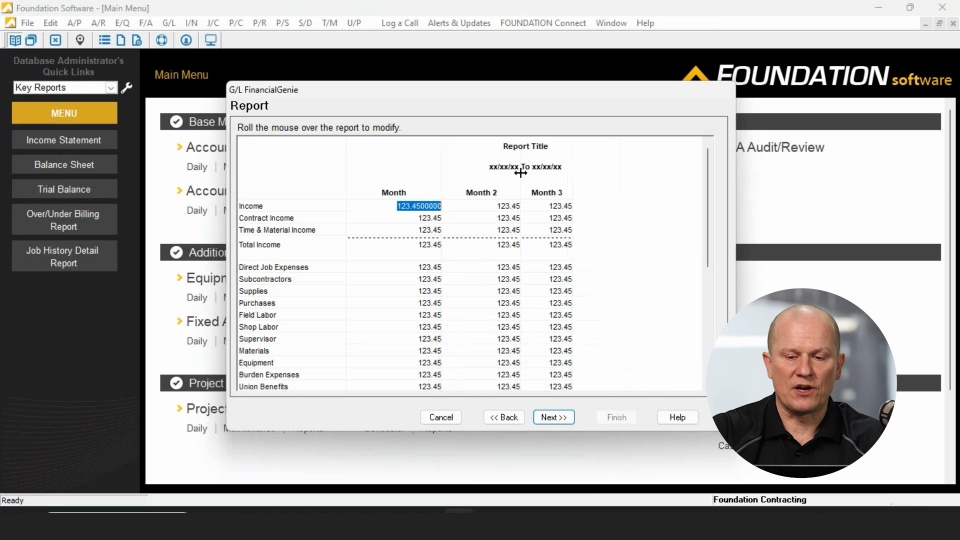The height and width of the screenshot is (540, 960).
Task: Click the Contract Income row label
Action: (x=266, y=218)
